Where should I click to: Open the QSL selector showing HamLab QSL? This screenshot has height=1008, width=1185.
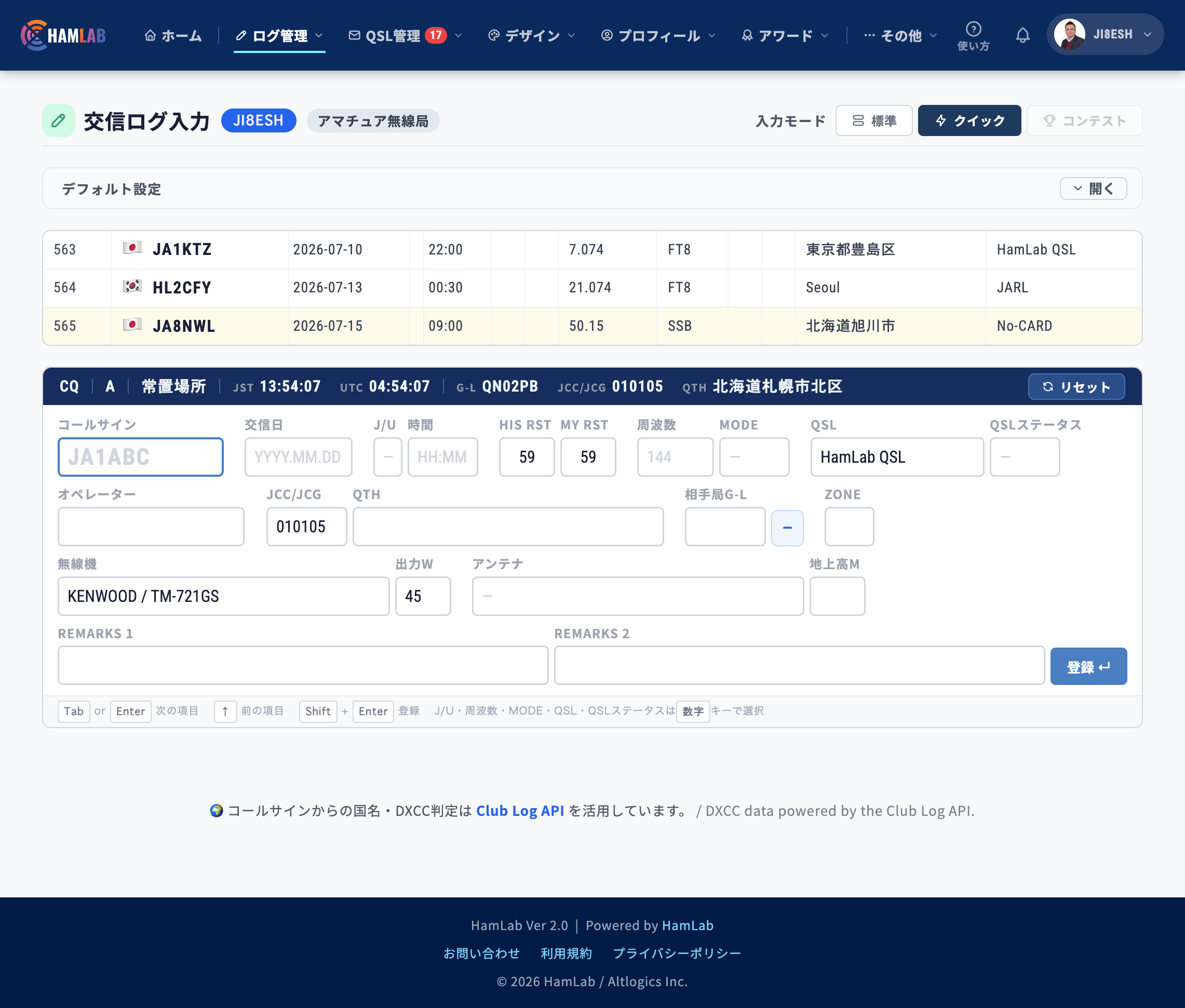coord(897,456)
